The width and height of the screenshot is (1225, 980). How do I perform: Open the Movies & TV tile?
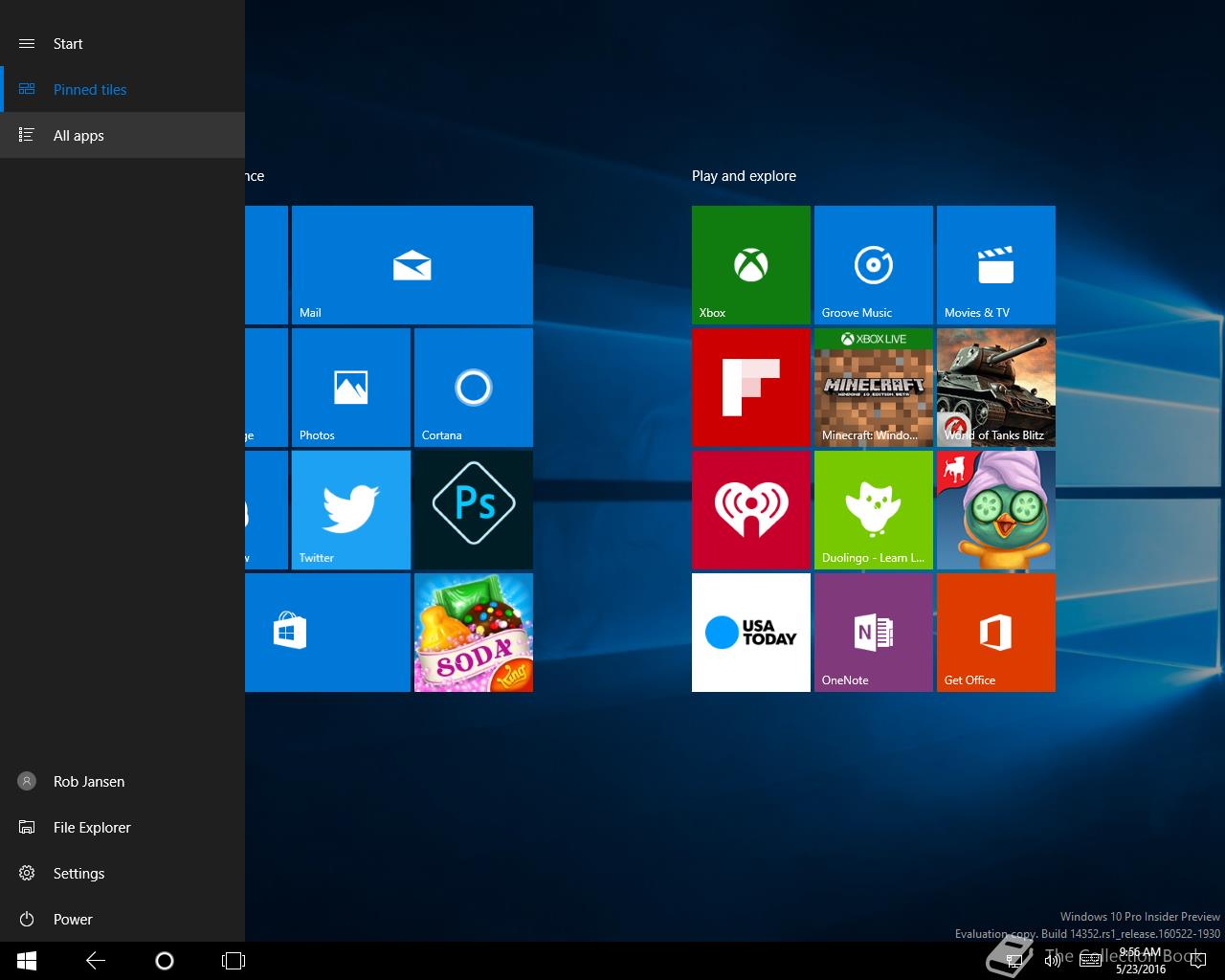995,265
